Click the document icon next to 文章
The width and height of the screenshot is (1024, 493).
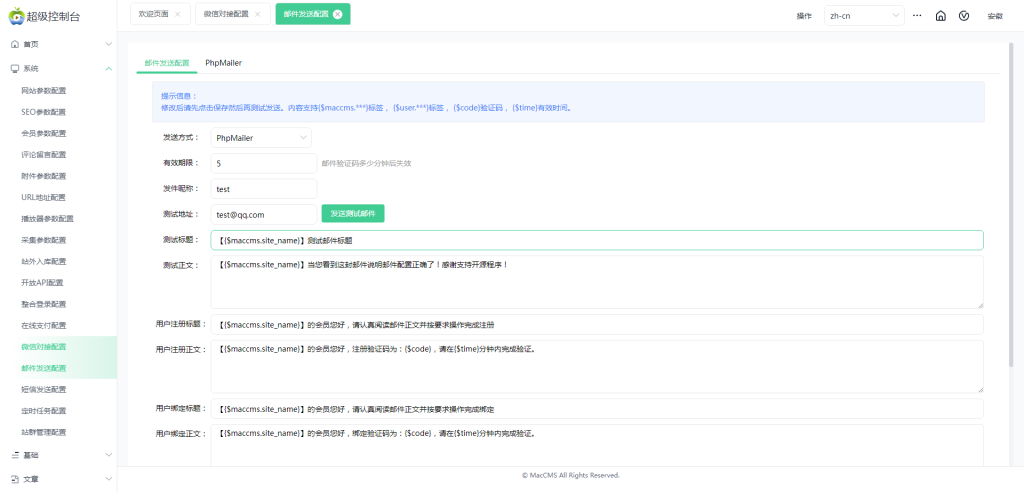click(14, 479)
